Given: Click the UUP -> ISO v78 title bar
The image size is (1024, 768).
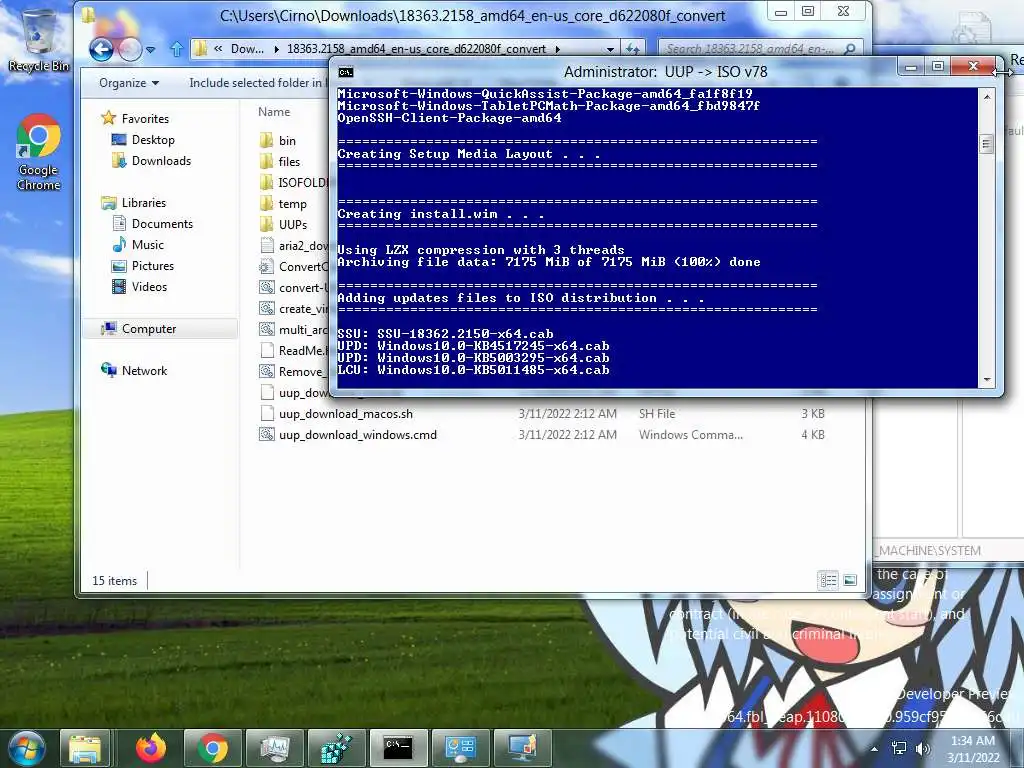Looking at the screenshot, I should click(x=665, y=72).
